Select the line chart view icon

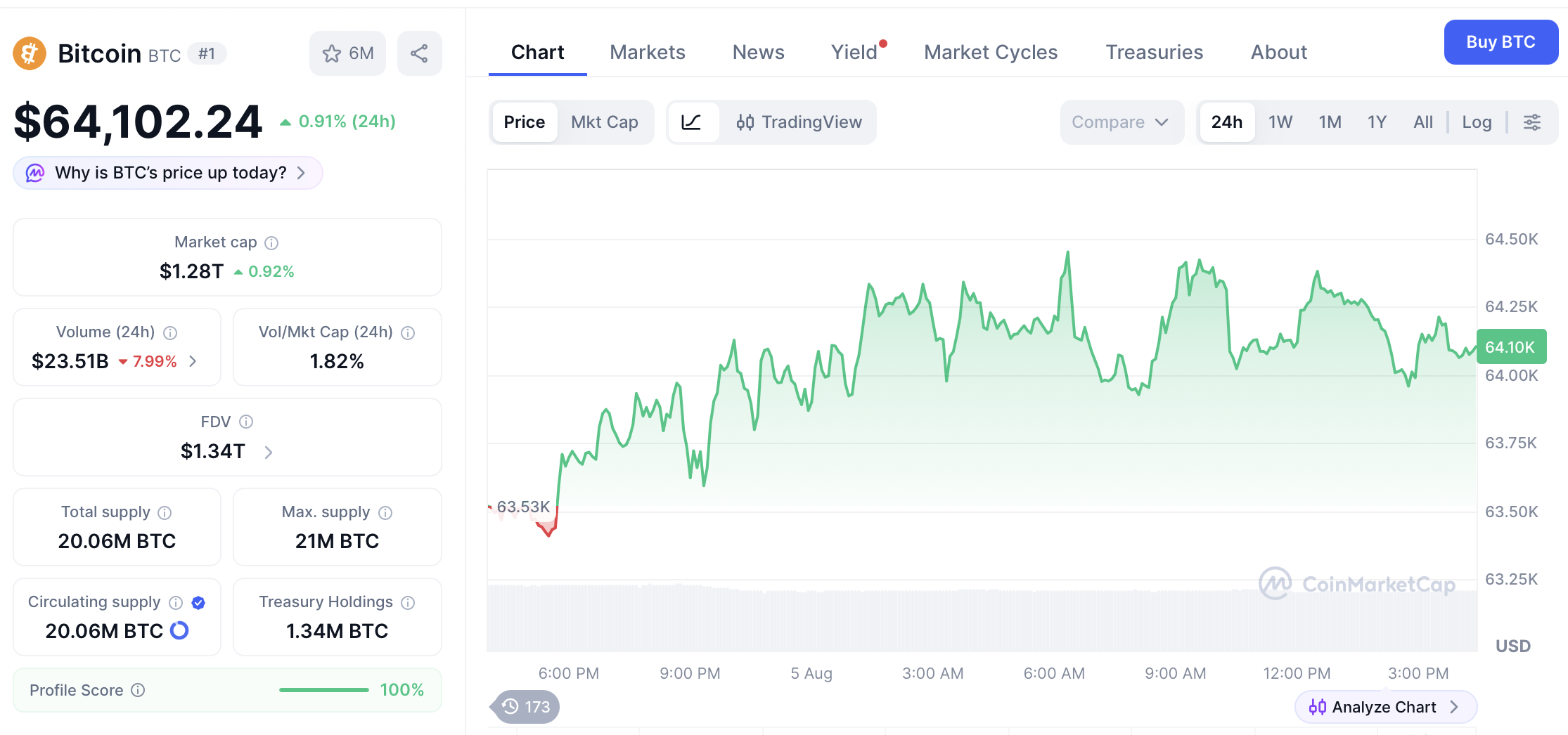point(692,122)
